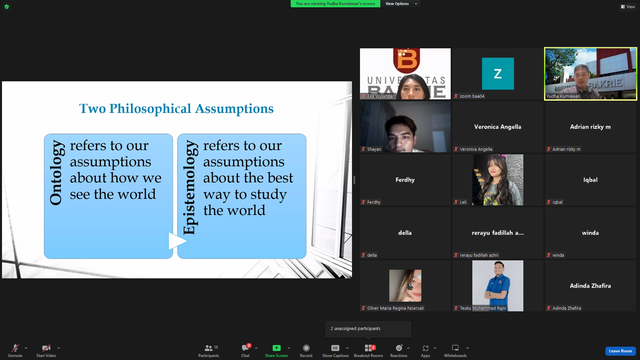Click muted mic icon on zoom baa04 tile
640x360 pixels.
point(456,96)
